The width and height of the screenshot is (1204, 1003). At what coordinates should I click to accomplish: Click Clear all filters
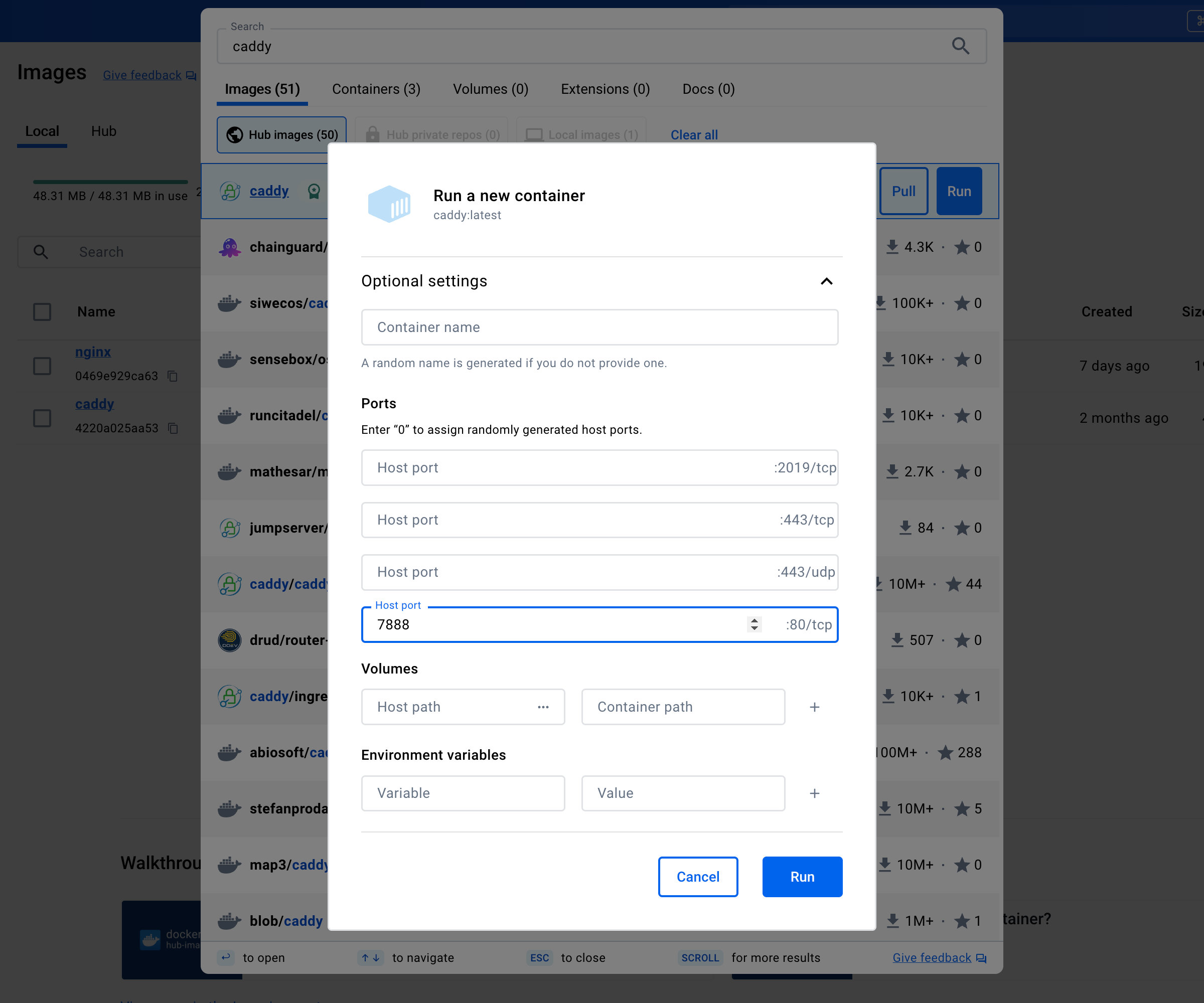(694, 135)
